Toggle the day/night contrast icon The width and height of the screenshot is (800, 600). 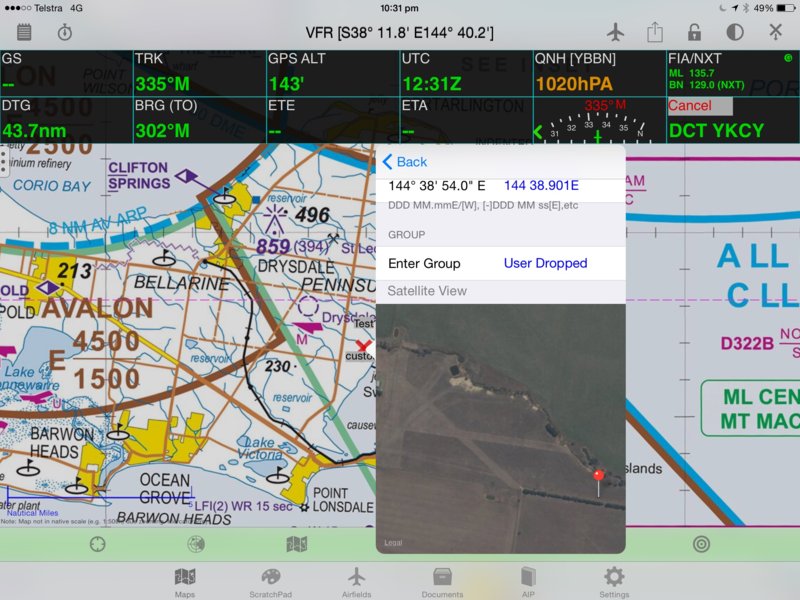tap(735, 32)
